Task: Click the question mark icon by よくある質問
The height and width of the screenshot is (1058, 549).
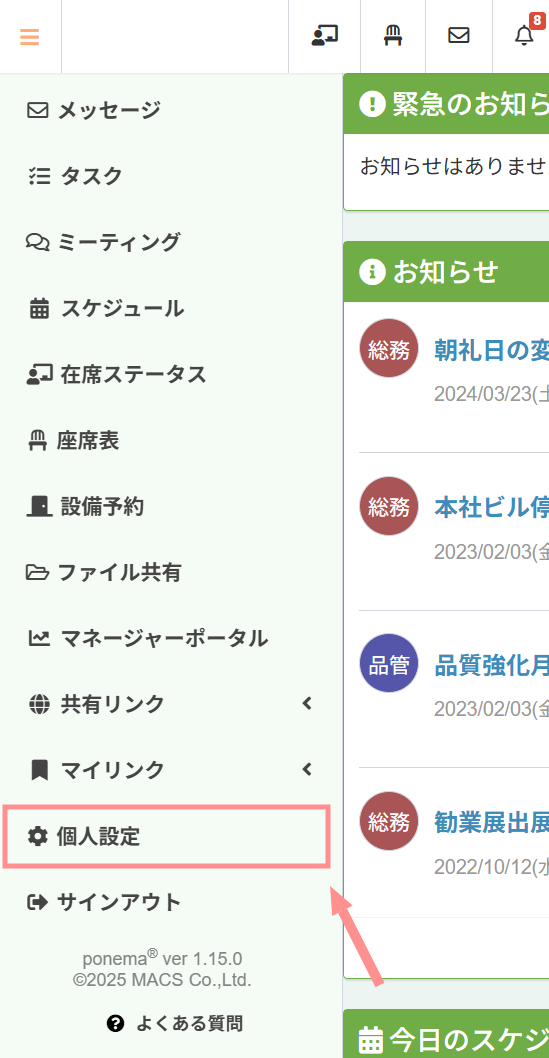Action: tap(115, 1024)
